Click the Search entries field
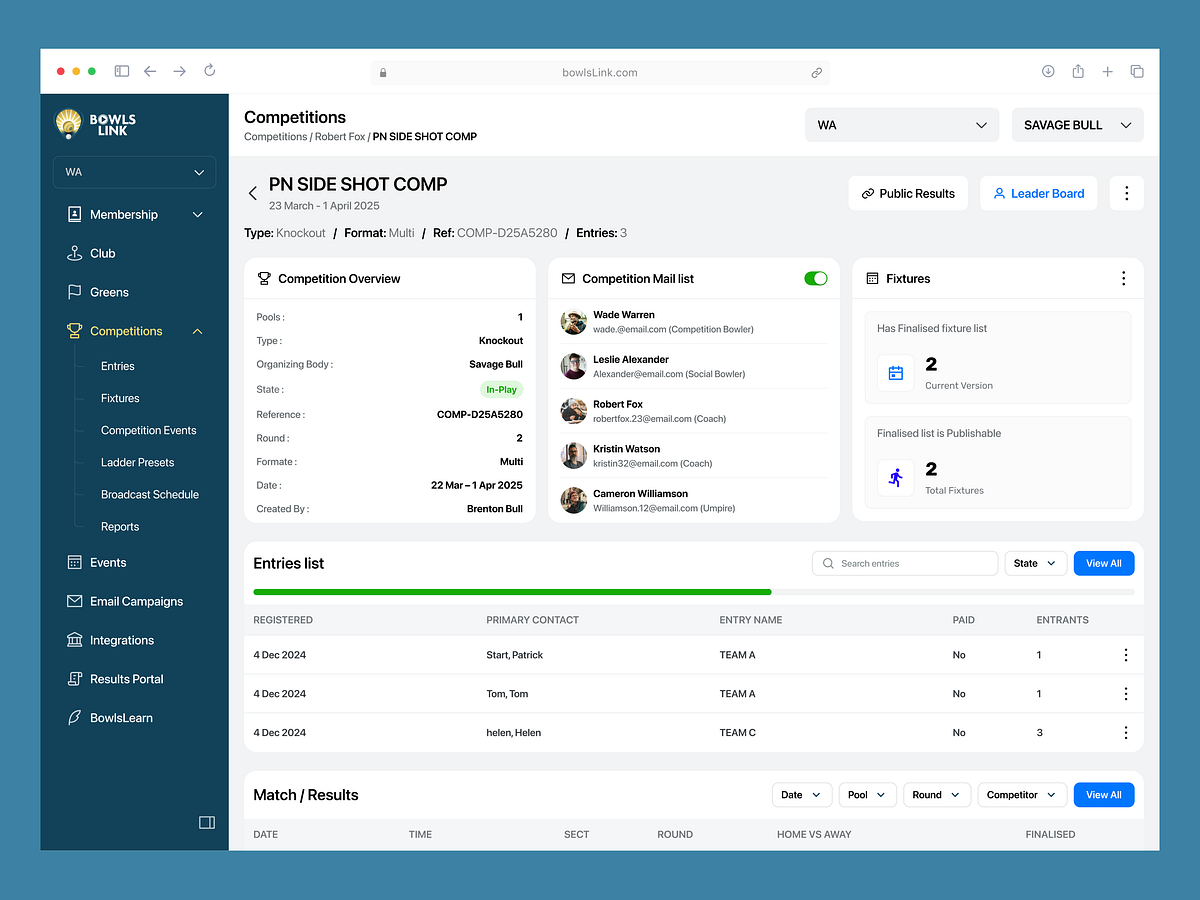 pos(905,563)
